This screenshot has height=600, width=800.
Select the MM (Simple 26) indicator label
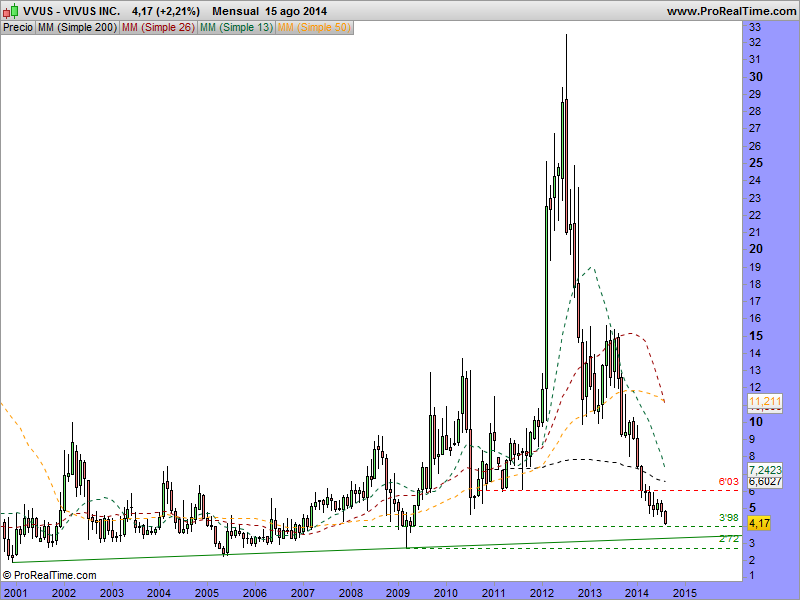(158, 28)
